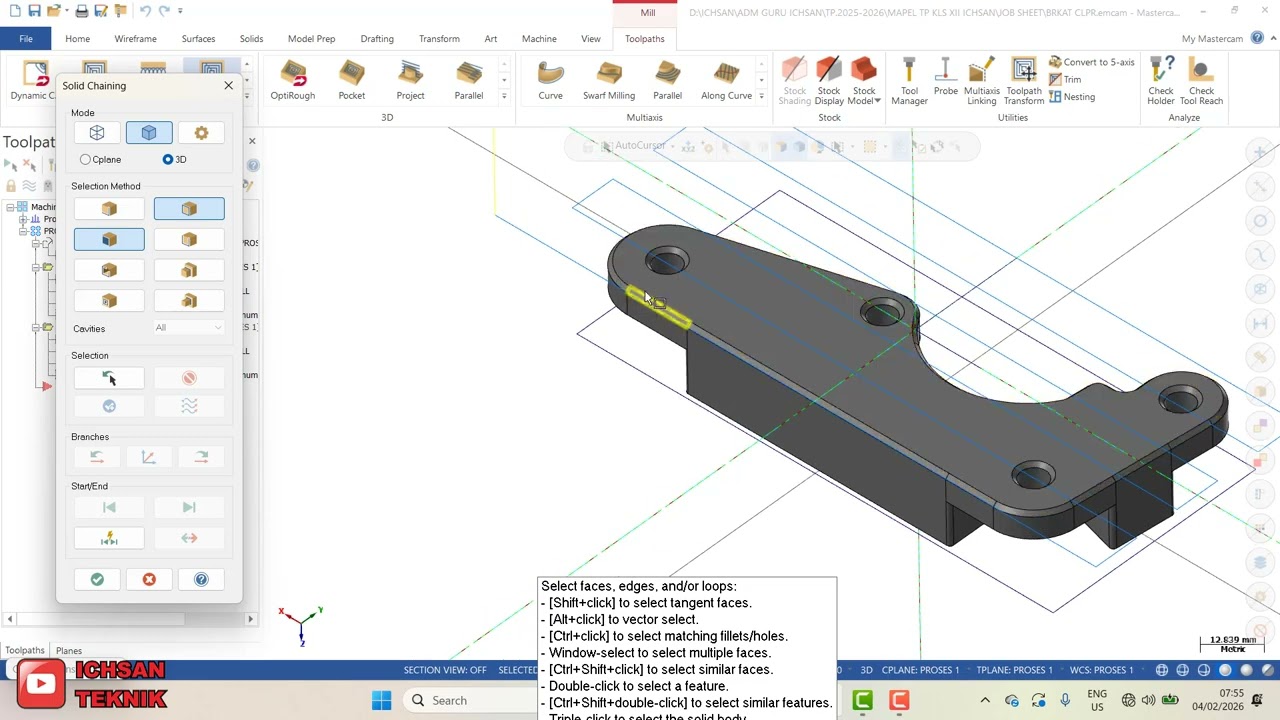The image size is (1280, 720).
Task: Confirm chaining with the green OK button
Action: (x=97, y=579)
